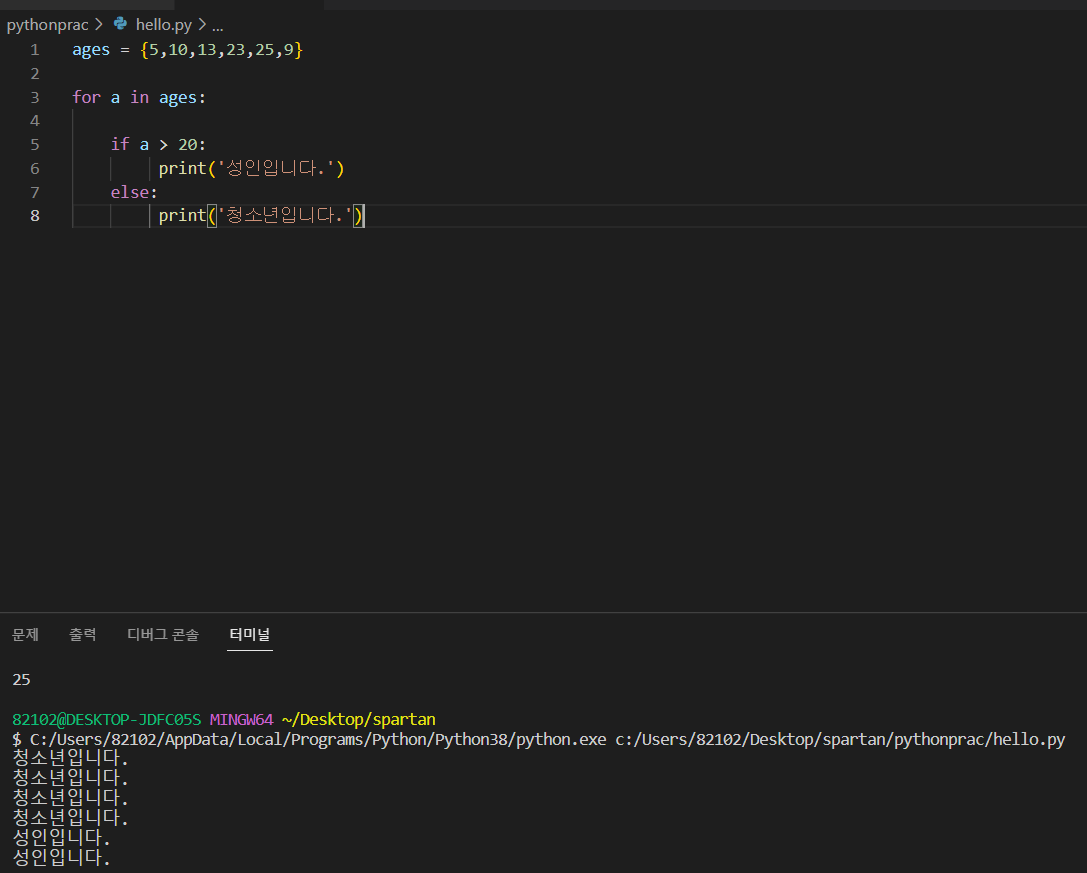Screen dimensions: 1087x873
Task: Click the print('성인입니다.') line
Action: point(251,168)
